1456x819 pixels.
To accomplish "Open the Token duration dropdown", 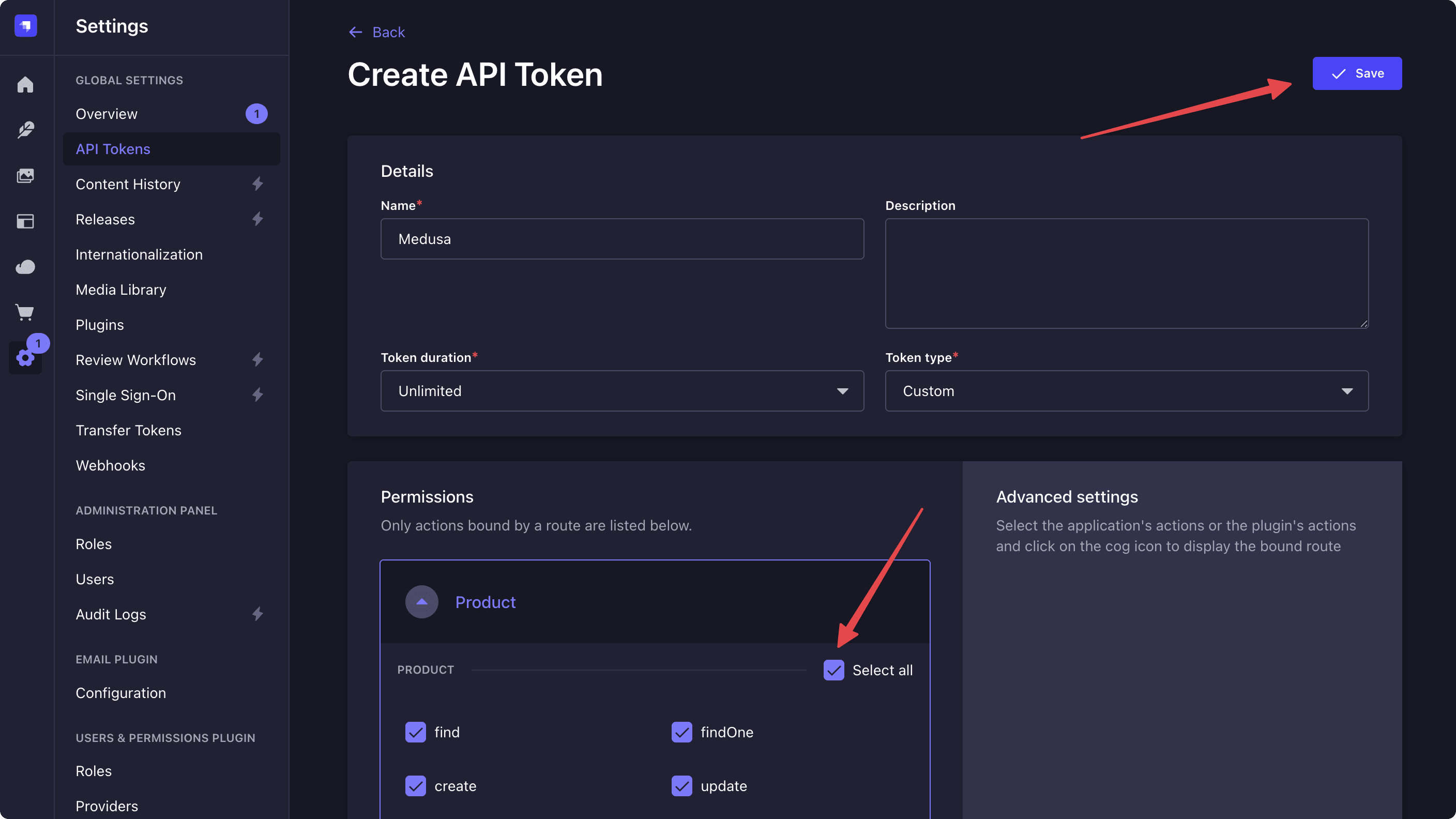I will [621, 390].
